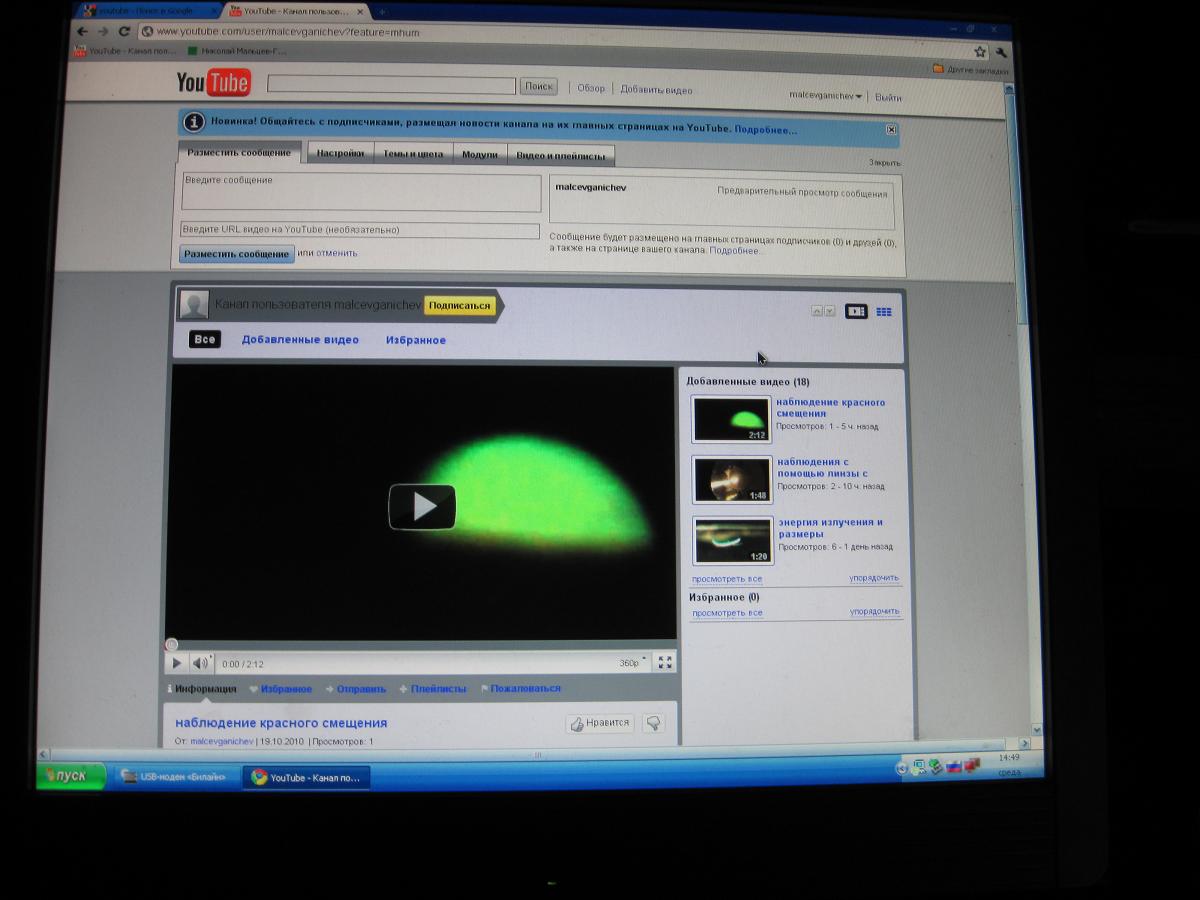Click the Выйти sign-out link
The width and height of the screenshot is (1200, 900).
tap(888, 98)
